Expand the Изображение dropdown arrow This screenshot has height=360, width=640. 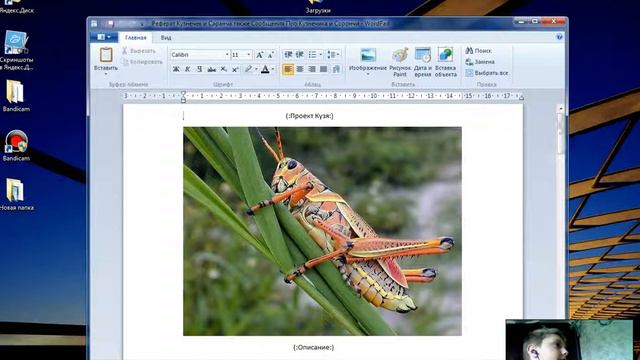click(368, 75)
